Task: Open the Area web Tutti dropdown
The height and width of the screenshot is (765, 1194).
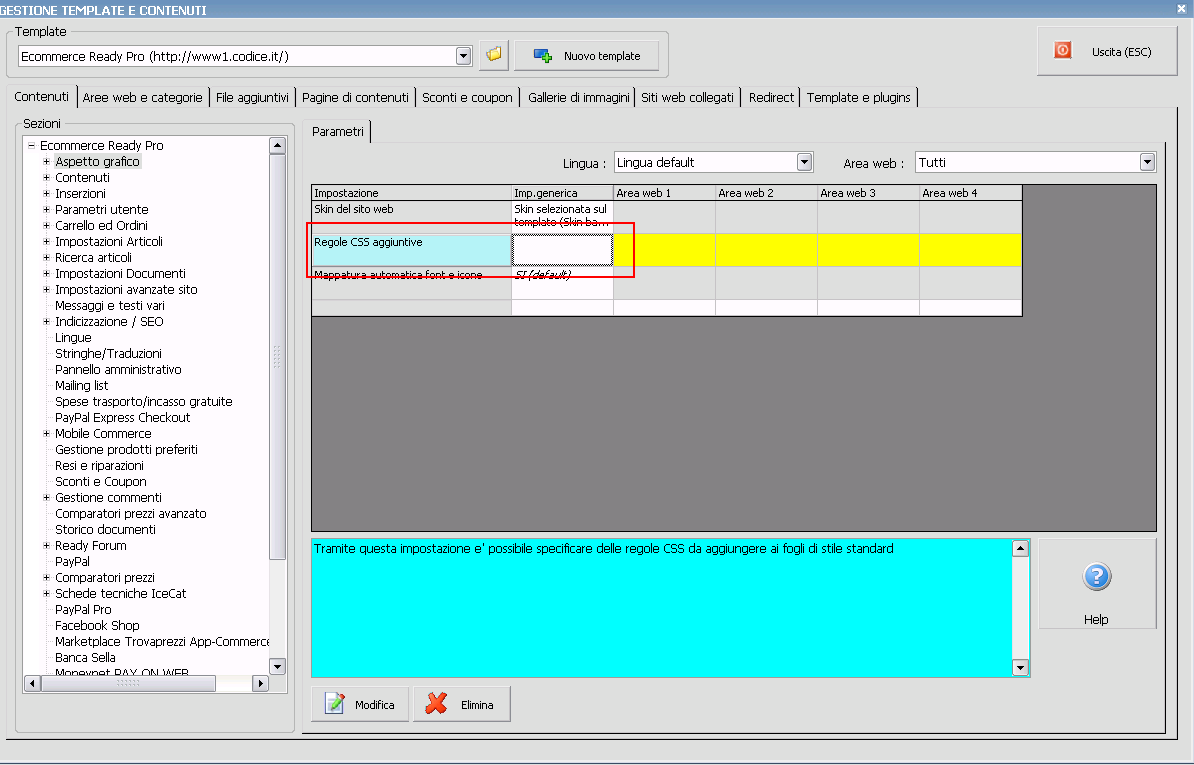Action: [x=1147, y=161]
